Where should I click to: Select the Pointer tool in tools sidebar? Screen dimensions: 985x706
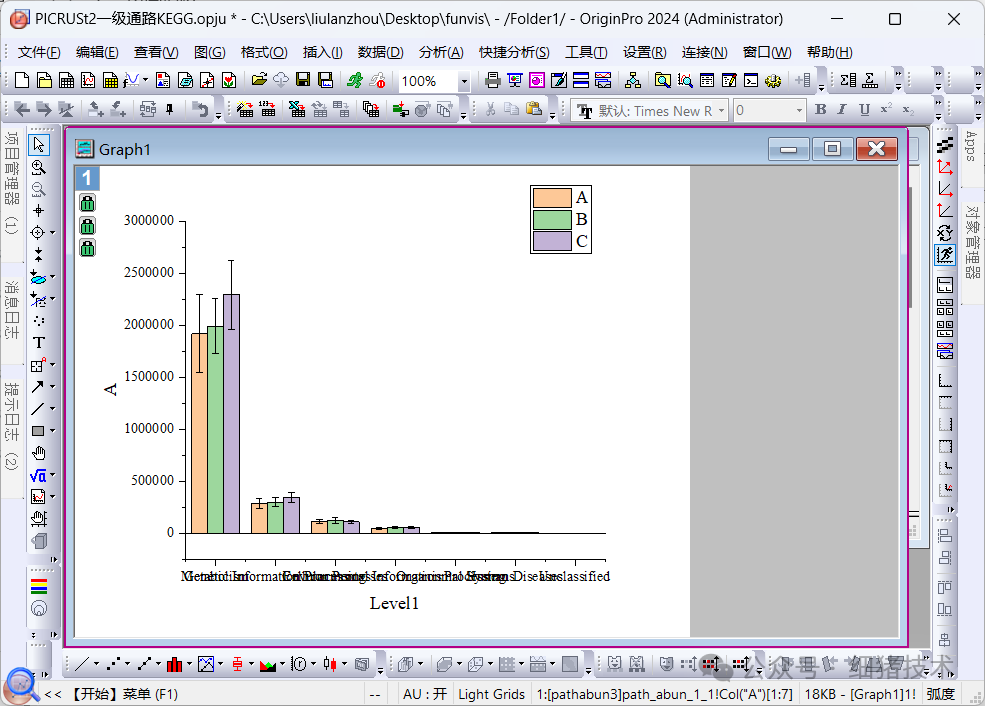(x=38, y=145)
